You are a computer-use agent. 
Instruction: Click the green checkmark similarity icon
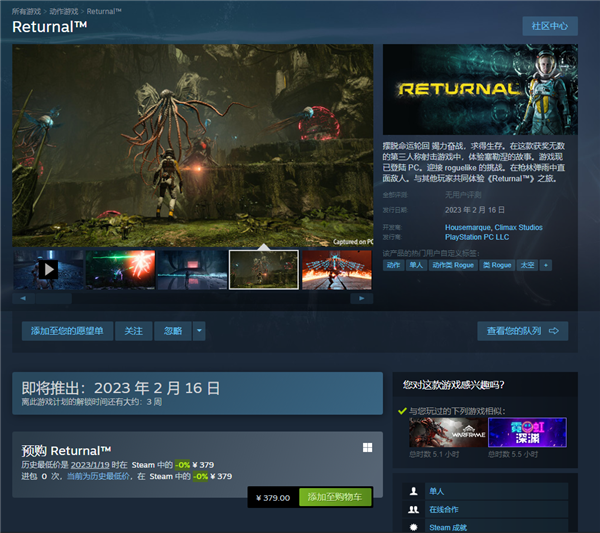[x=402, y=411]
